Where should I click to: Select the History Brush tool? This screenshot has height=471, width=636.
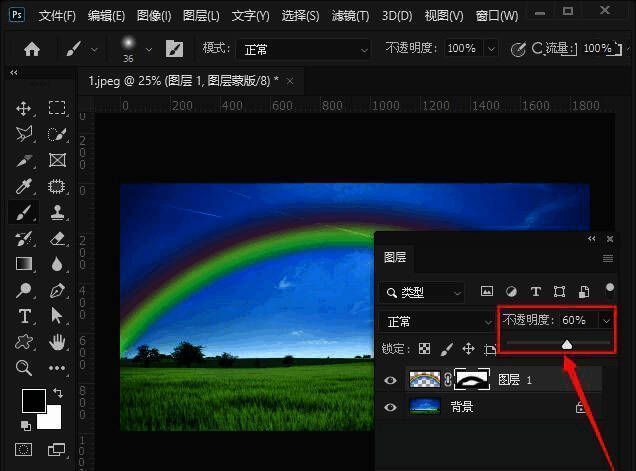24,239
